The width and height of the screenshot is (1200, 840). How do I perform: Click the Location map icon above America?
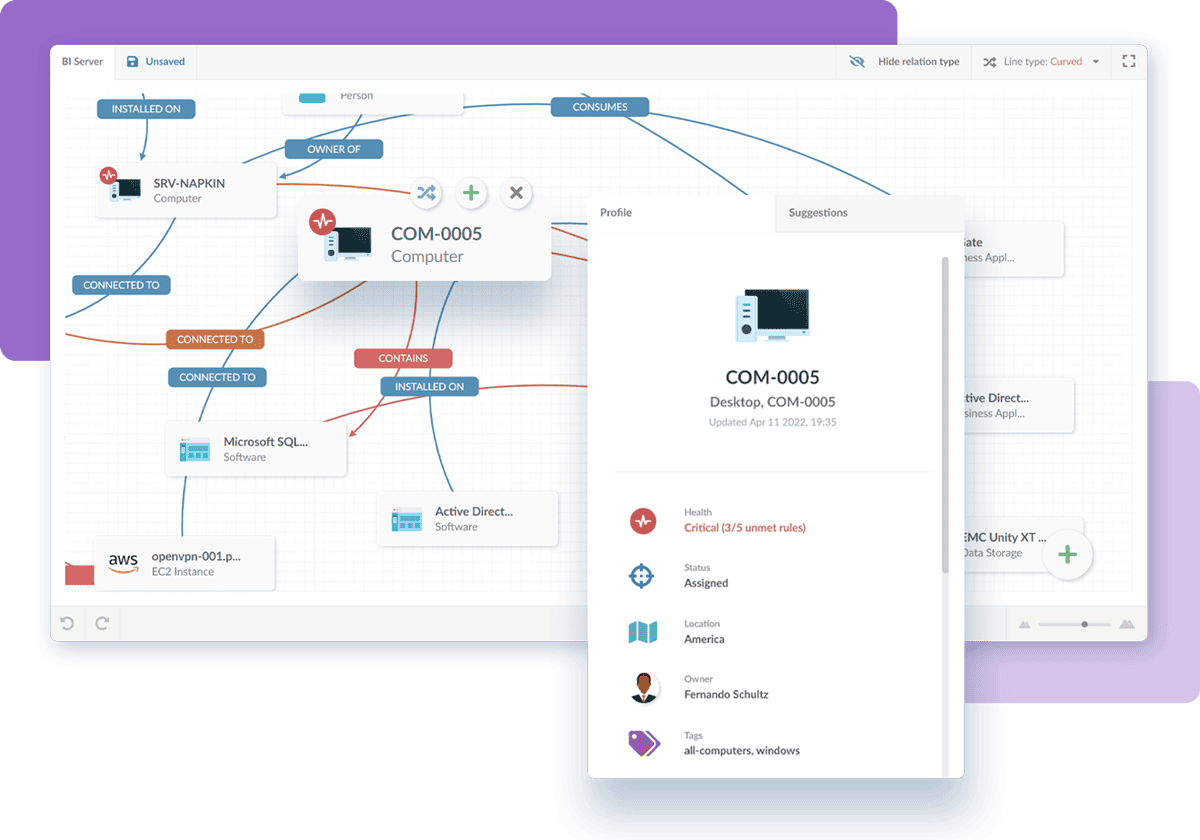(644, 630)
